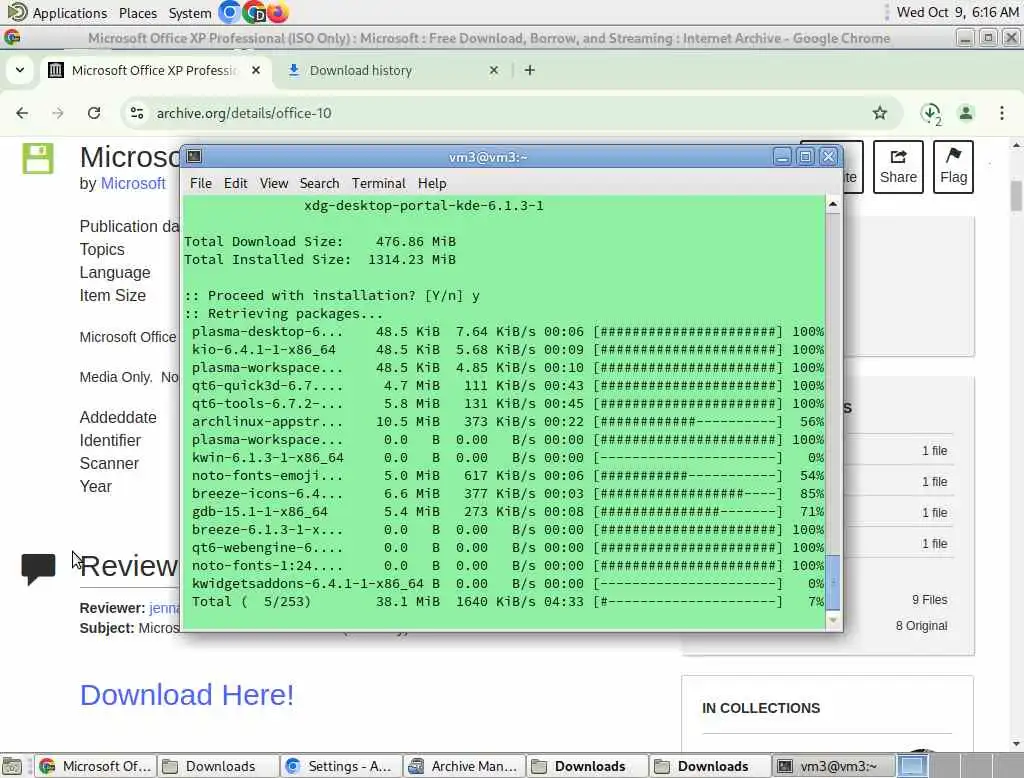
Task: Click the clock showing Wed Oct 9
Action: pyautogui.click(x=957, y=12)
